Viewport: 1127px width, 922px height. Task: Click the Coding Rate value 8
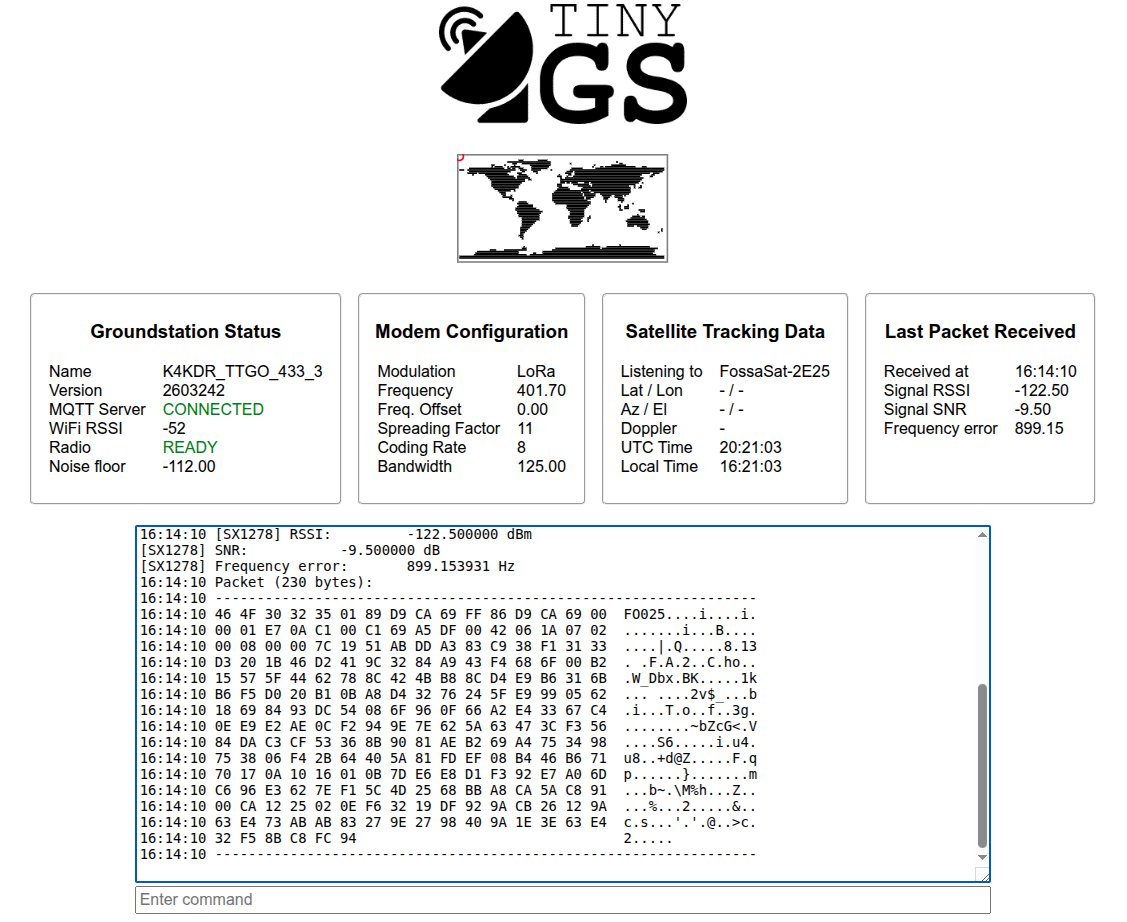click(x=521, y=448)
